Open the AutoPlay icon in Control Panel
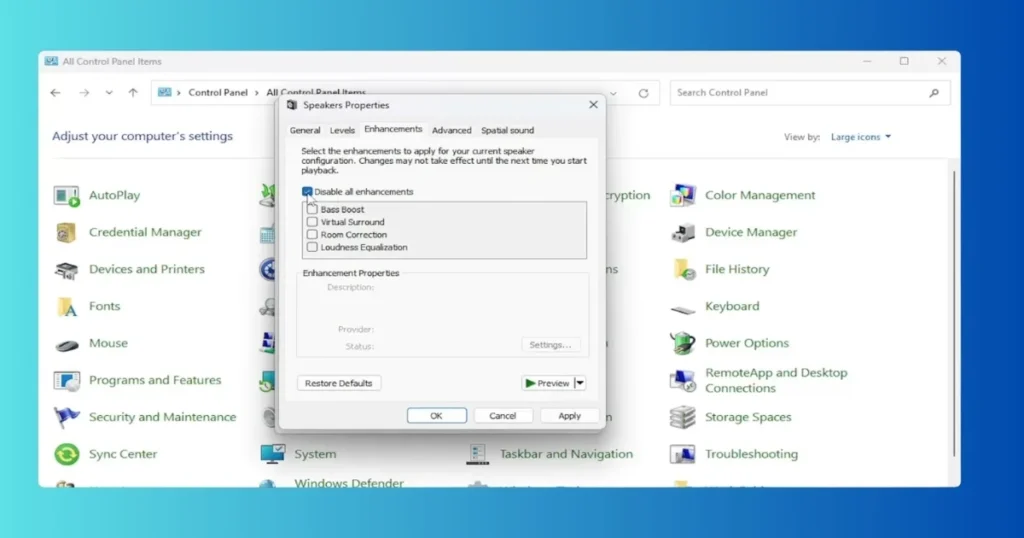 tap(67, 195)
